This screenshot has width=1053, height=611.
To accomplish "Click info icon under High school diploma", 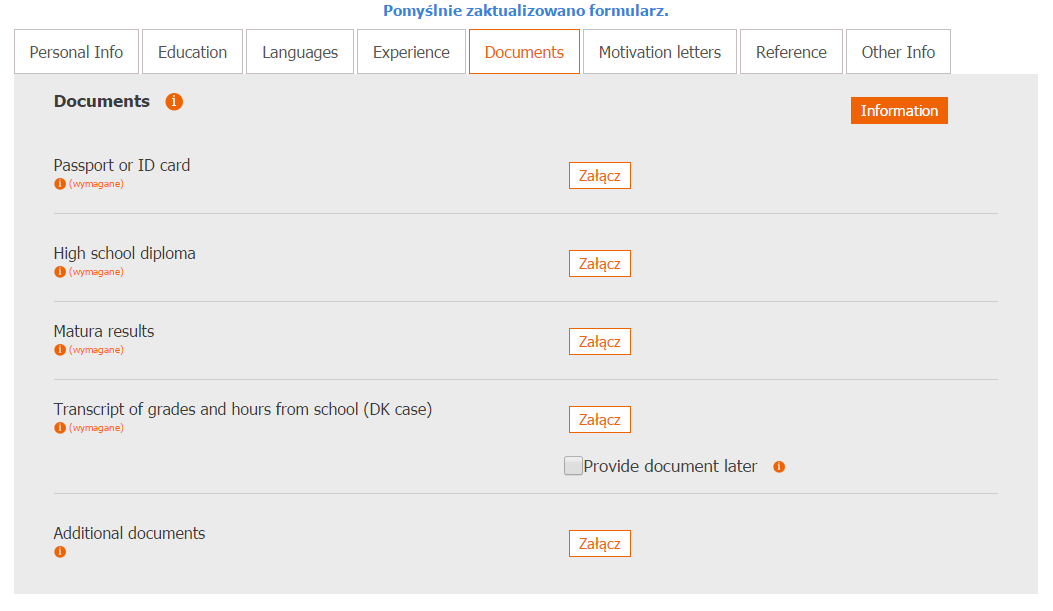I will point(60,272).
